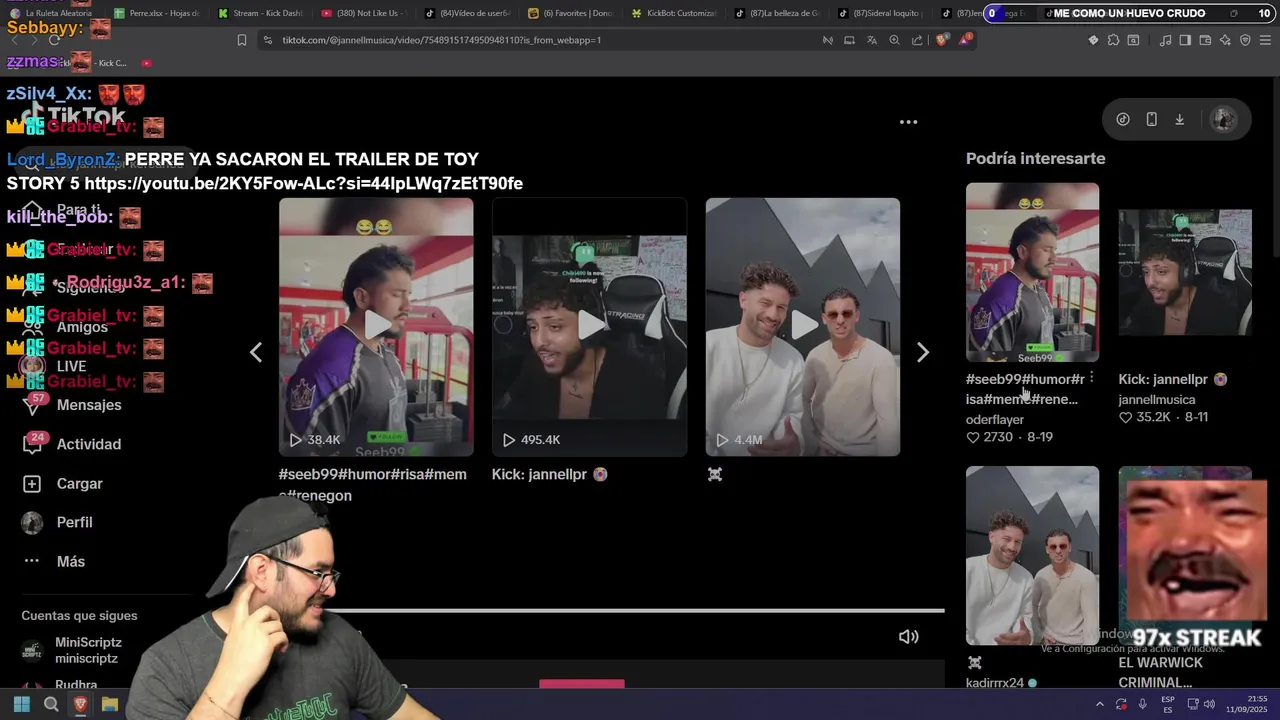This screenshot has width=1280, height=720.
Task: Open the Leo AI sparkle icon
Action: (1225, 40)
